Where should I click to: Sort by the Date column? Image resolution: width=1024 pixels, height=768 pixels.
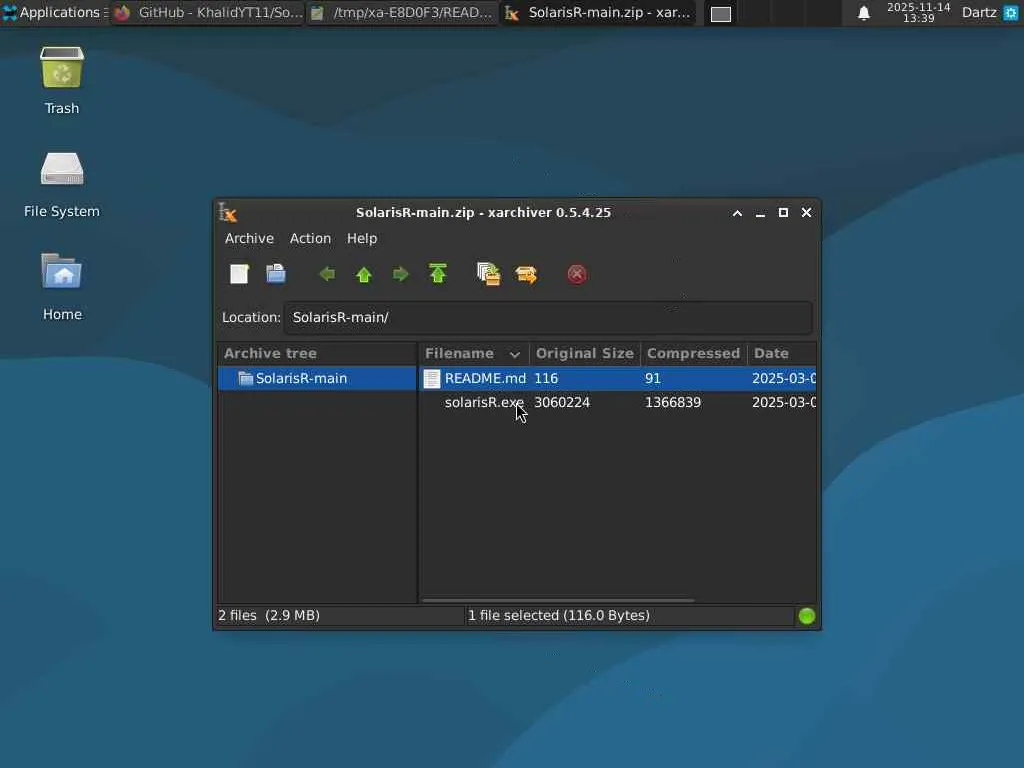pos(781,353)
